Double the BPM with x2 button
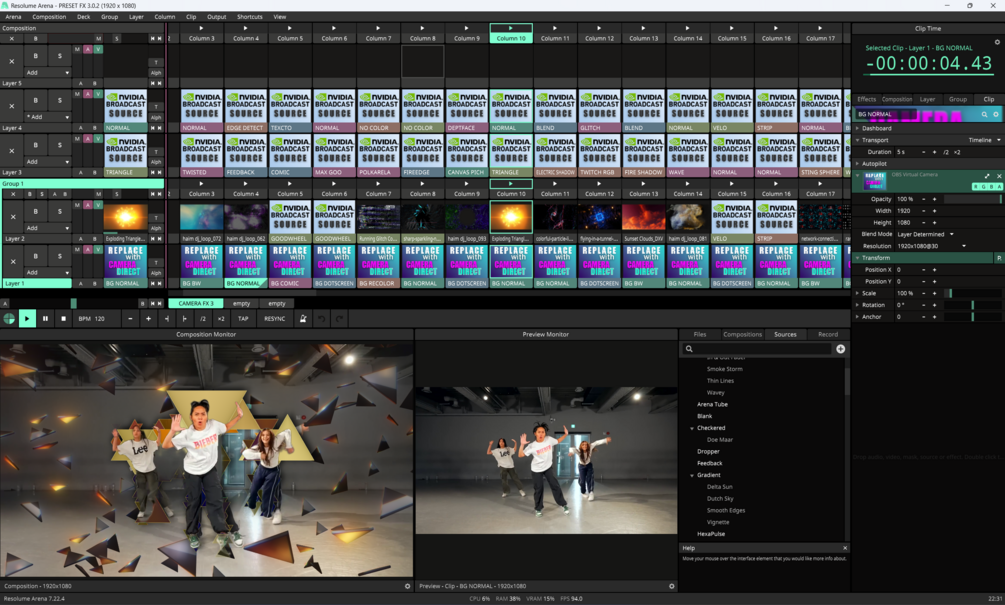This screenshot has width=1005, height=605. [x=221, y=319]
